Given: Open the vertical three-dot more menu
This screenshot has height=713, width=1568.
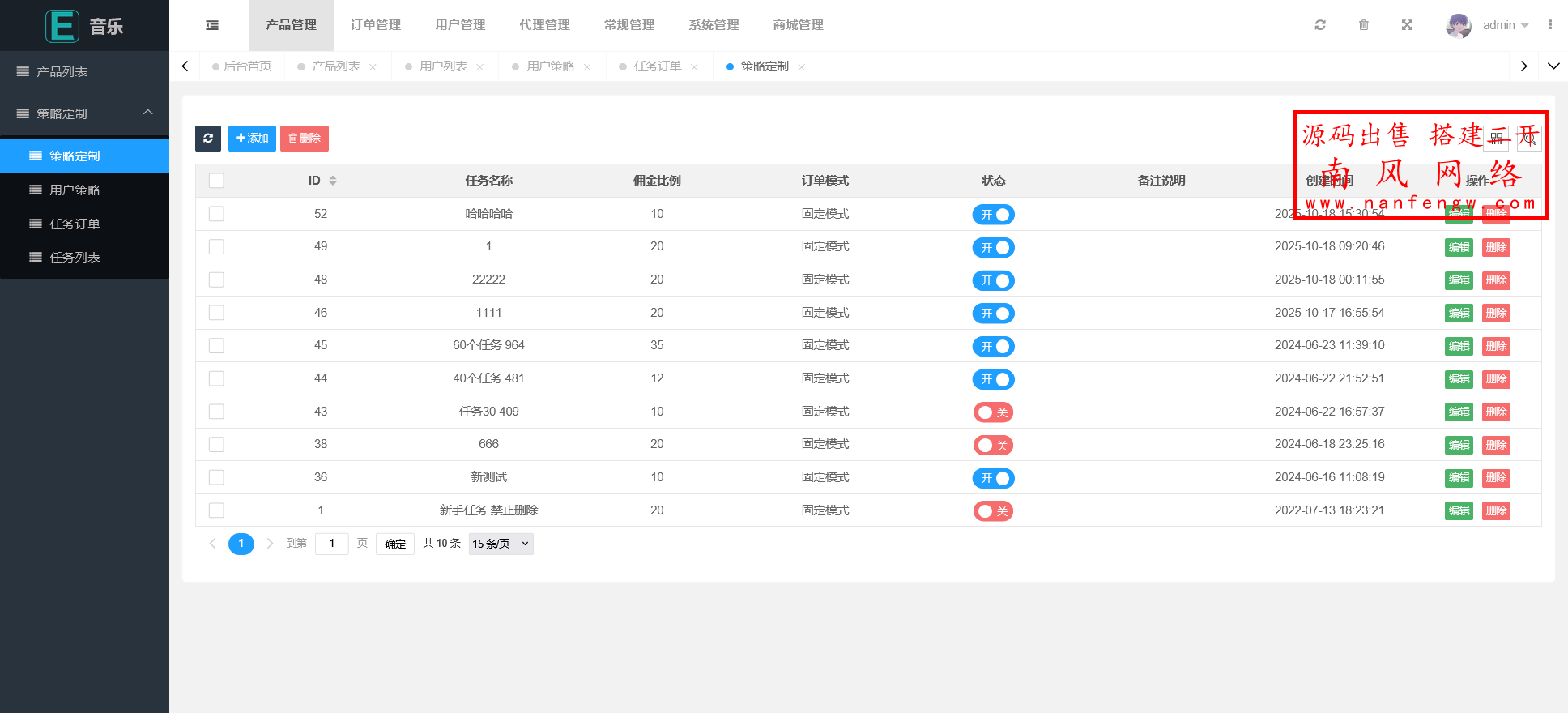Looking at the screenshot, I should 1550,25.
